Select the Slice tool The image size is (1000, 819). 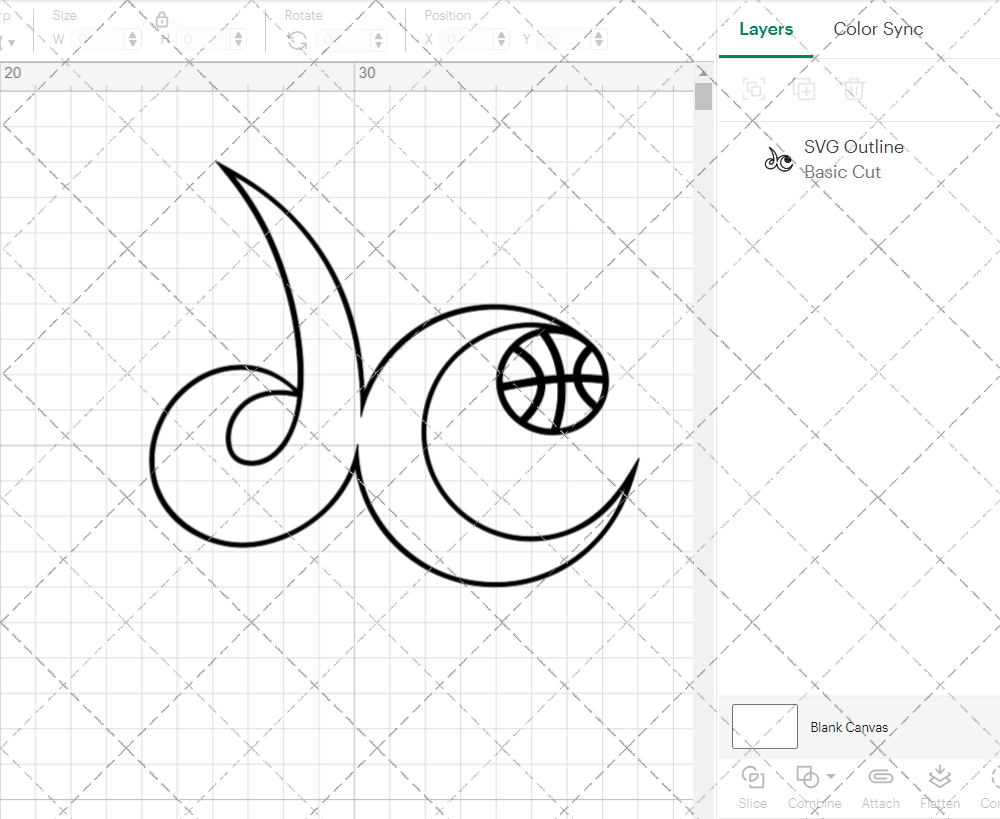coord(753,785)
